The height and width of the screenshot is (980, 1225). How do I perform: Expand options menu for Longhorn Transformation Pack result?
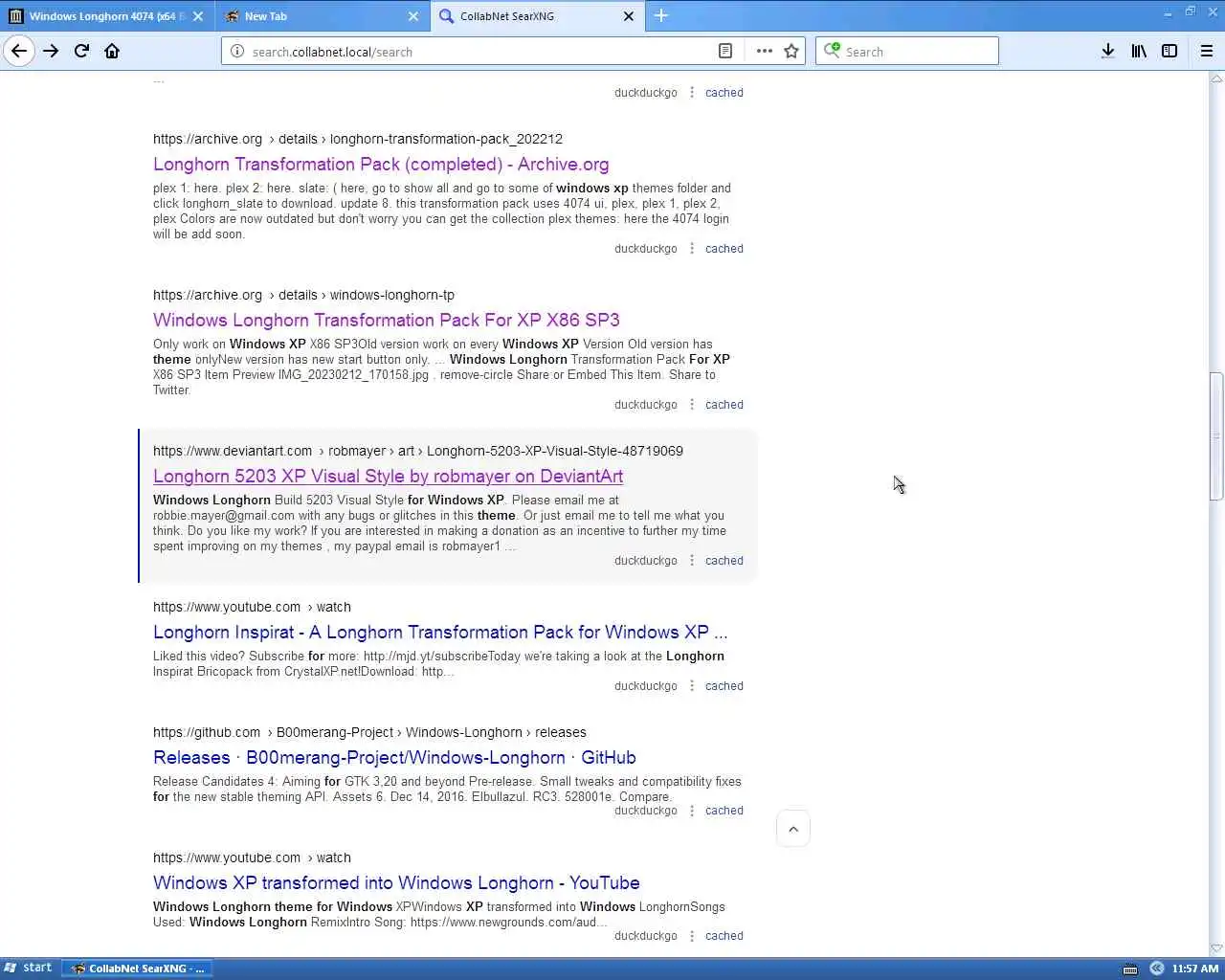click(692, 249)
